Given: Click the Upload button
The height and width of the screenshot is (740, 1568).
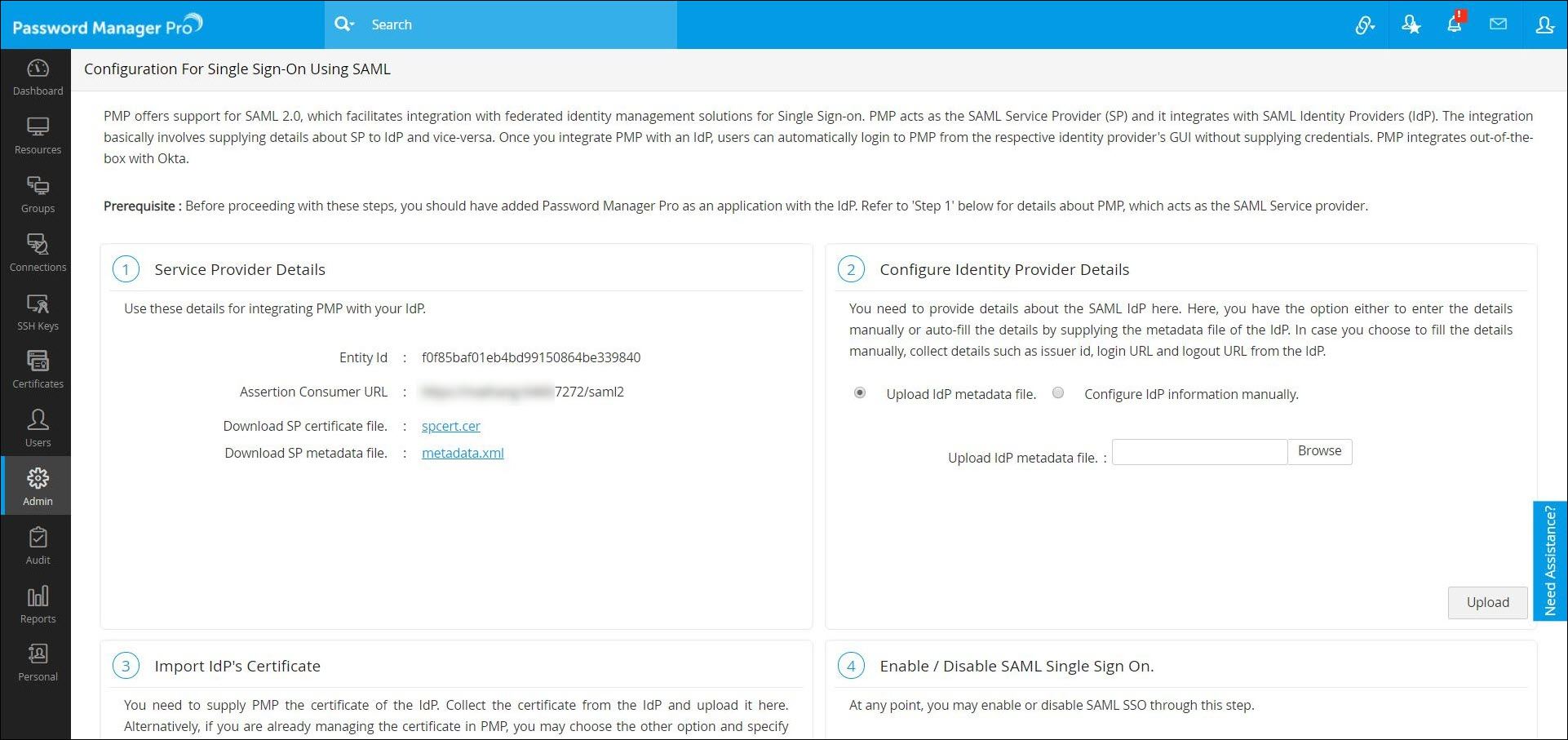Looking at the screenshot, I should tap(1487, 603).
